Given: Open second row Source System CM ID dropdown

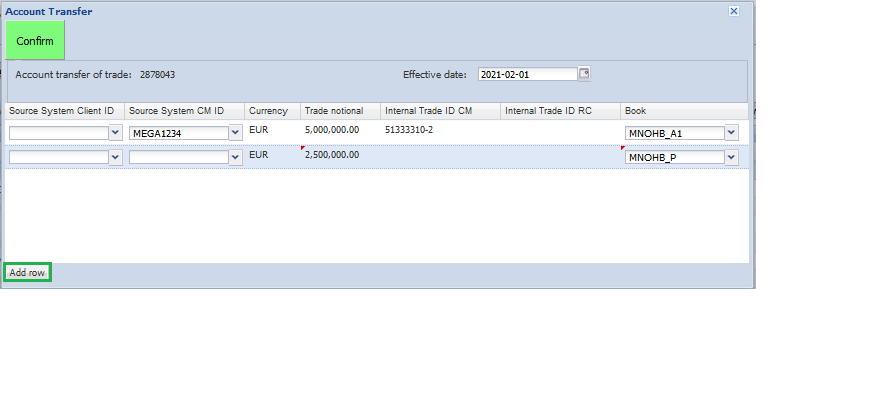Looking at the screenshot, I should pos(235,157).
